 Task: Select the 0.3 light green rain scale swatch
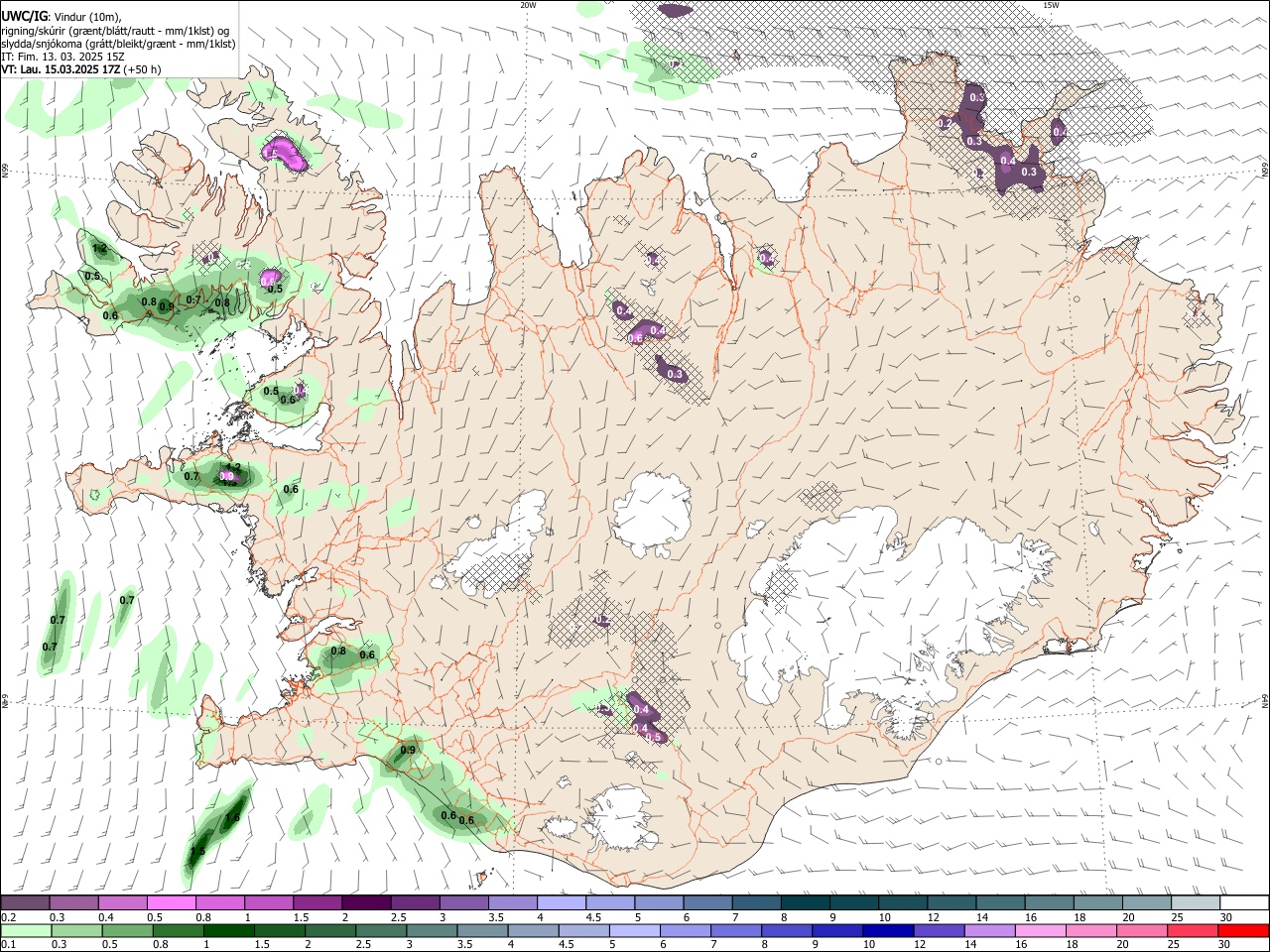(x=74, y=930)
